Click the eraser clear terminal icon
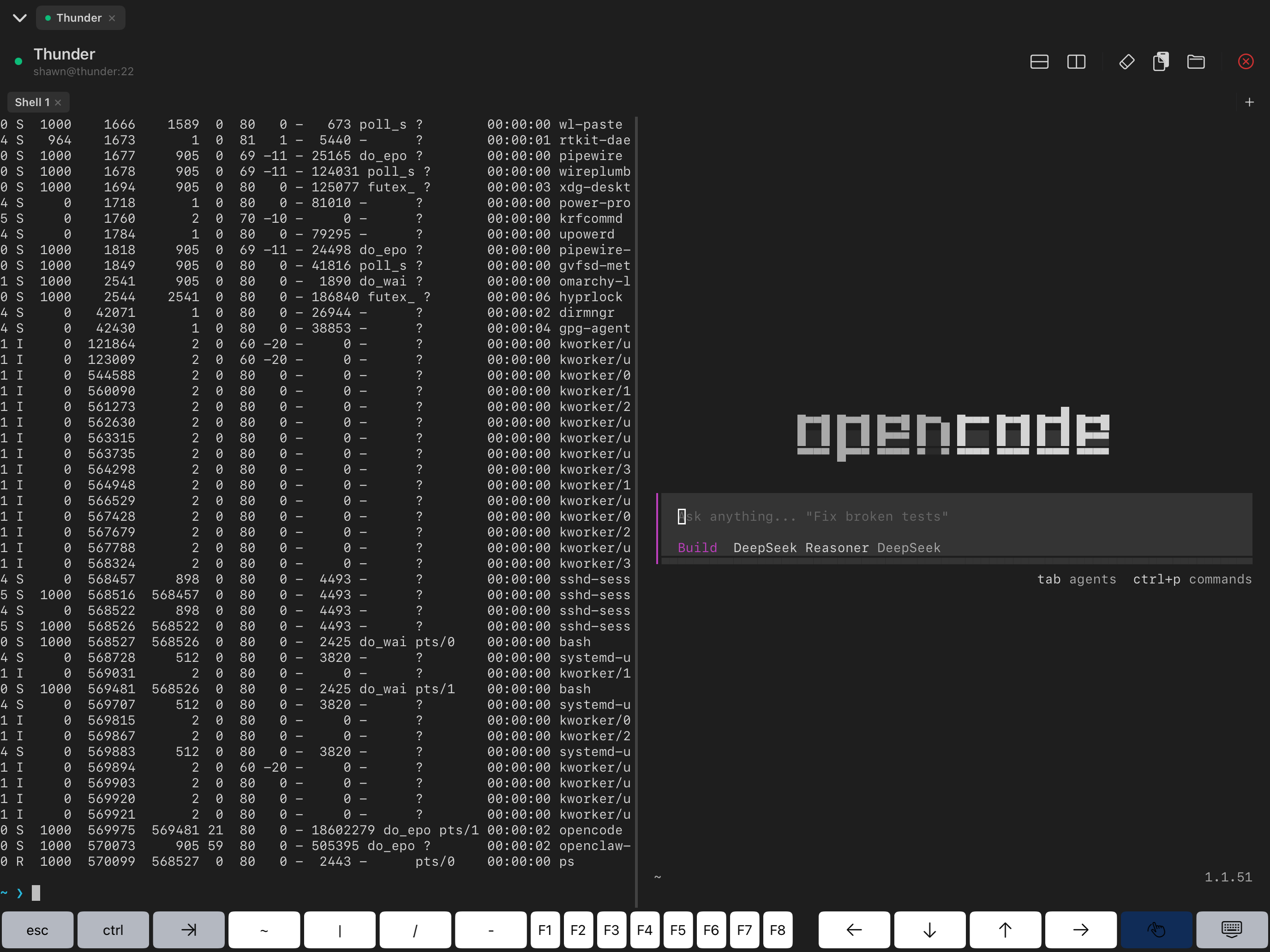 pos(1126,61)
